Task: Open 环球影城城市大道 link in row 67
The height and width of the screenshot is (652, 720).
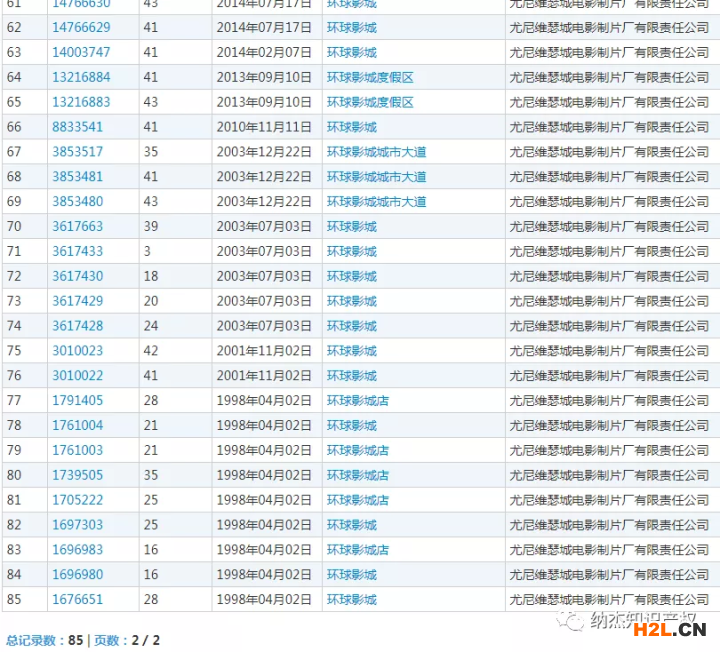Action: pyautogui.click(x=376, y=152)
